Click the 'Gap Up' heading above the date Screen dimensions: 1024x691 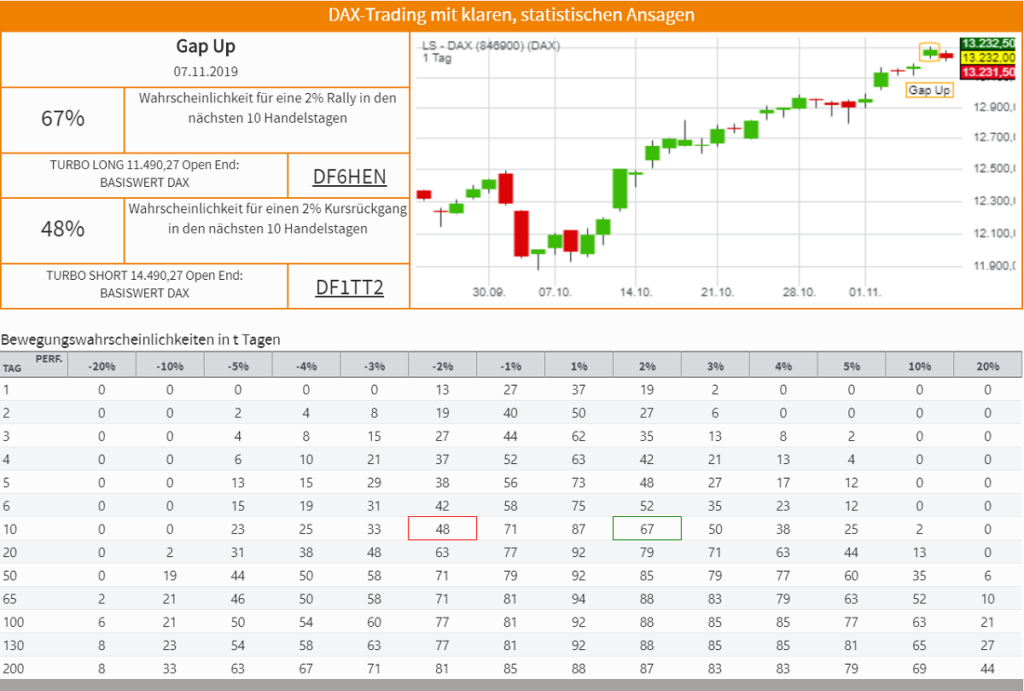pos(206,46)
